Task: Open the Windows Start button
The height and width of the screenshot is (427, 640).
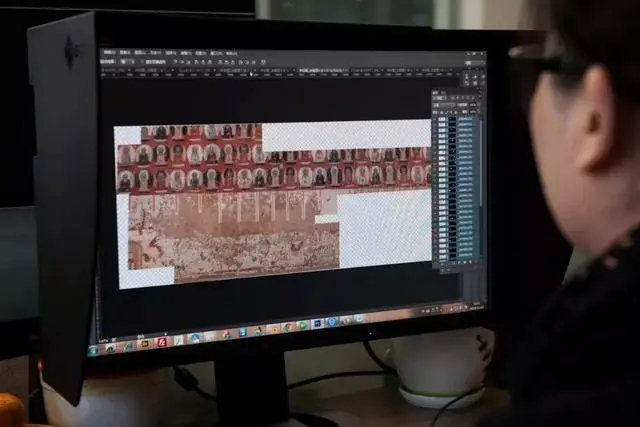Action: (93, 350)
